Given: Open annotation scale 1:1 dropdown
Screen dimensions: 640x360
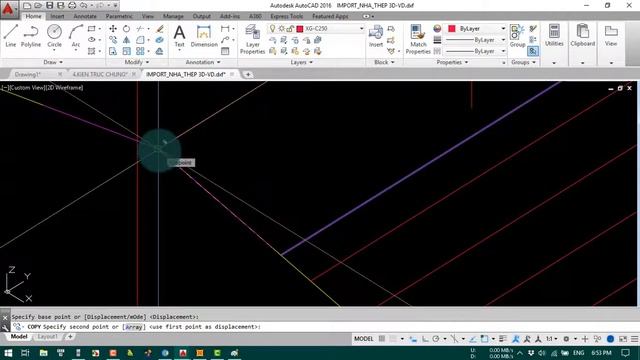Looking at the screenshot, I should point(552,338).
